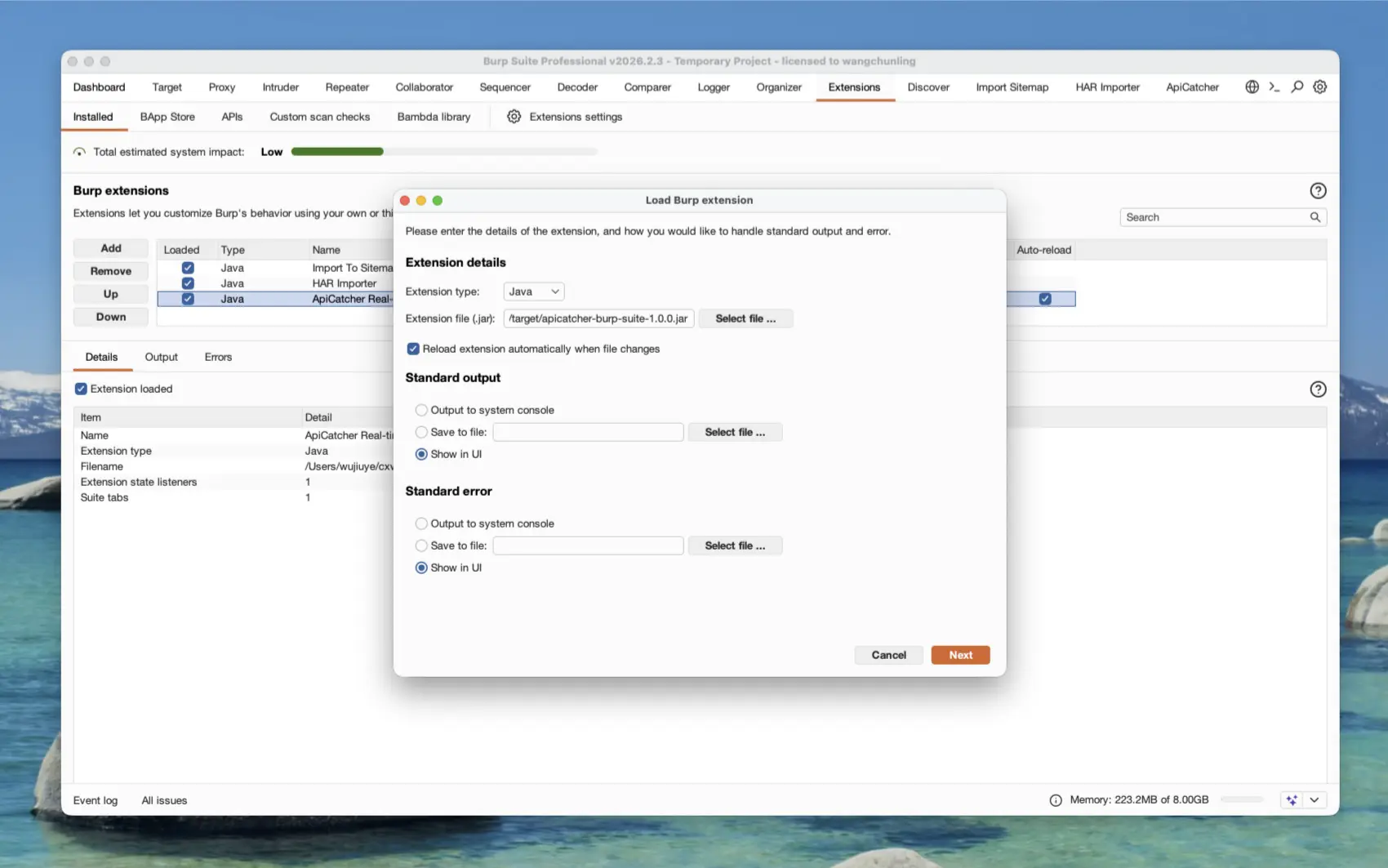This screenshot has height=868, width=1388.
Task: Click the search magnifier icon in top bar
Action: (x=1297, y=87)
